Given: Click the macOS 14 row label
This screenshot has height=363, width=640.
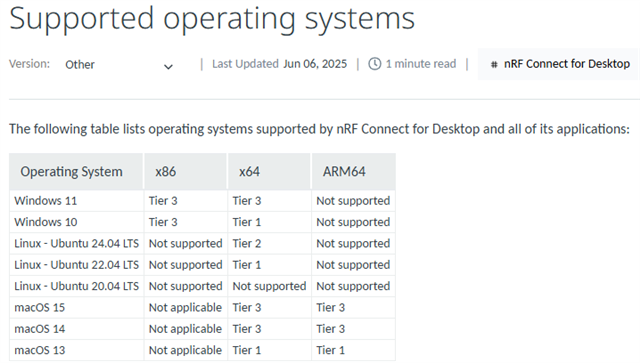Looking at the screenshot, I should [40, 329].
